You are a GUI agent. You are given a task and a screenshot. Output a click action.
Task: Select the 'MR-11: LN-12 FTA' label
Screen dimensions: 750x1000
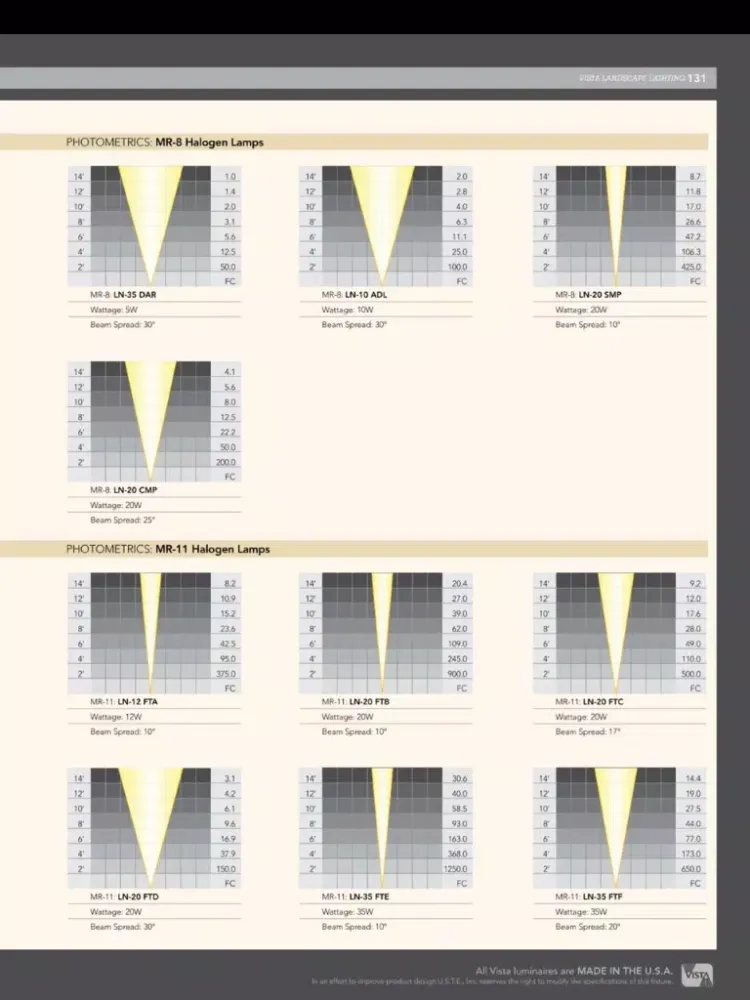point(124,702)
